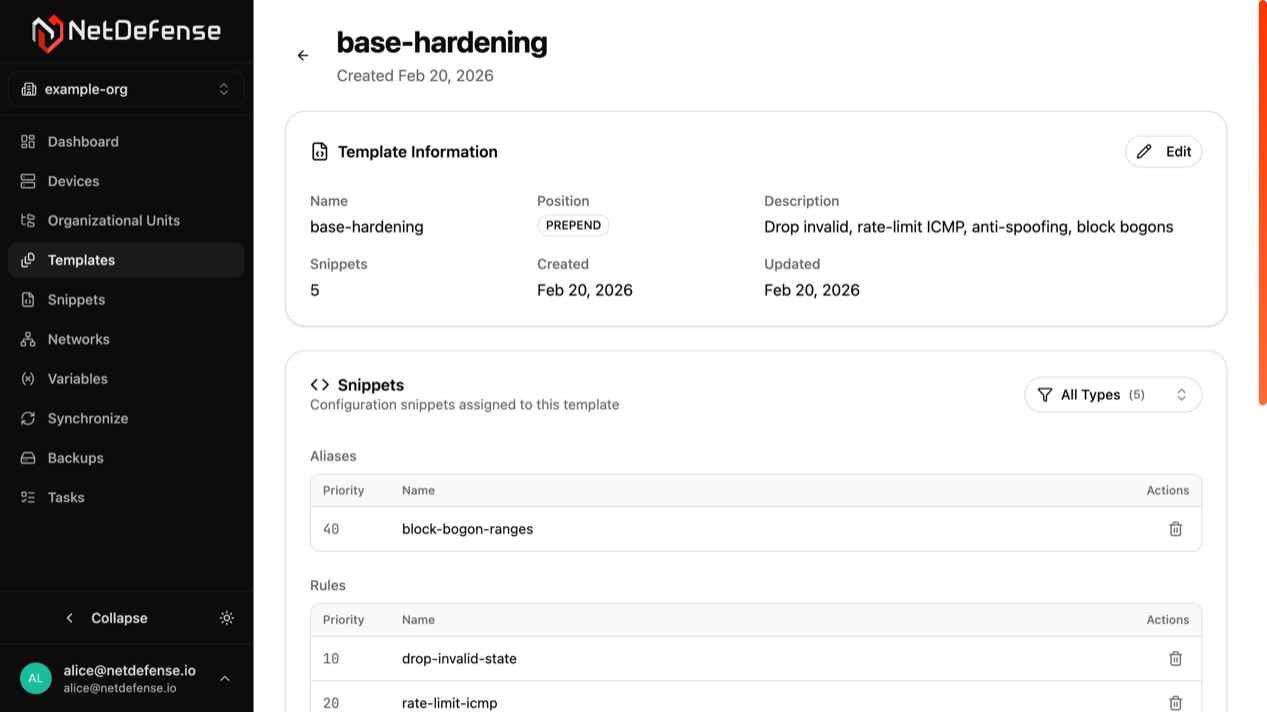
Task: Open the All Types filter dropdown
Action: click(x=1112, y=395)
